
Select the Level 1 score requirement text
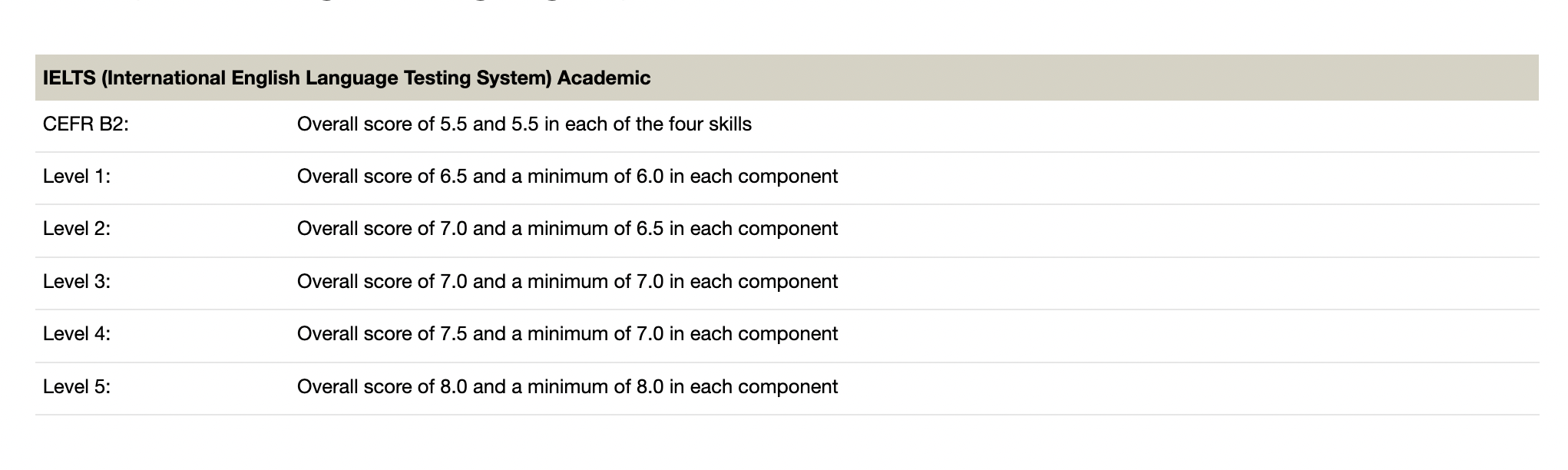click(x=567, y=177)
